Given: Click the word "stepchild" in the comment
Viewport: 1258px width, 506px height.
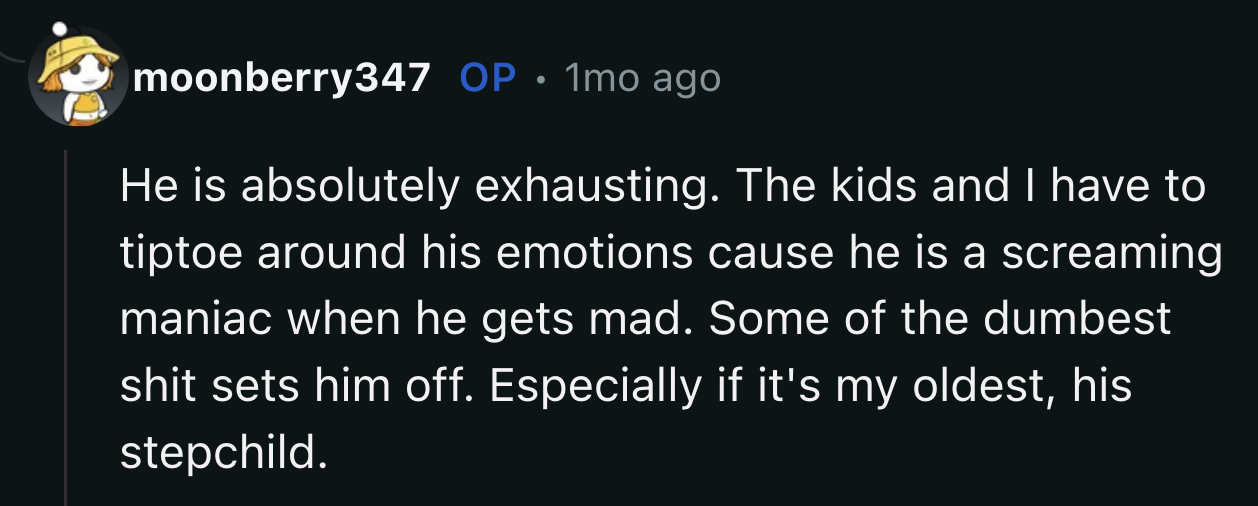Looking at the screenshot, I should coord(221,453).
